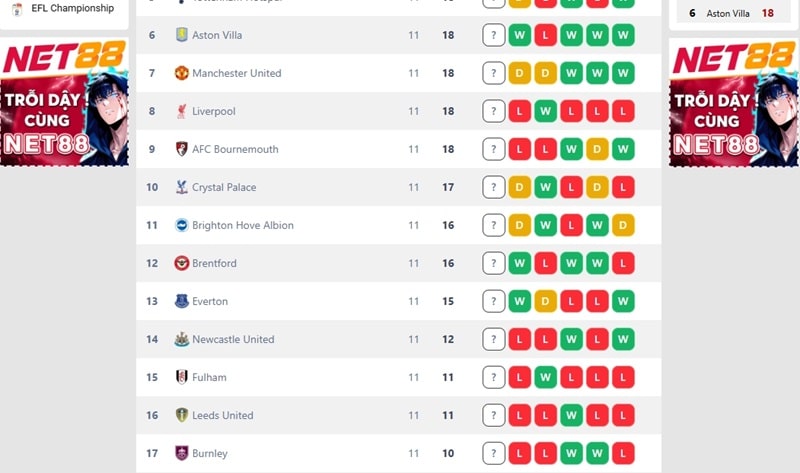The height and width of the screenshot is (473, 800).
Task: Click Liverpool's next match question mark box
Action: (493, 111)
